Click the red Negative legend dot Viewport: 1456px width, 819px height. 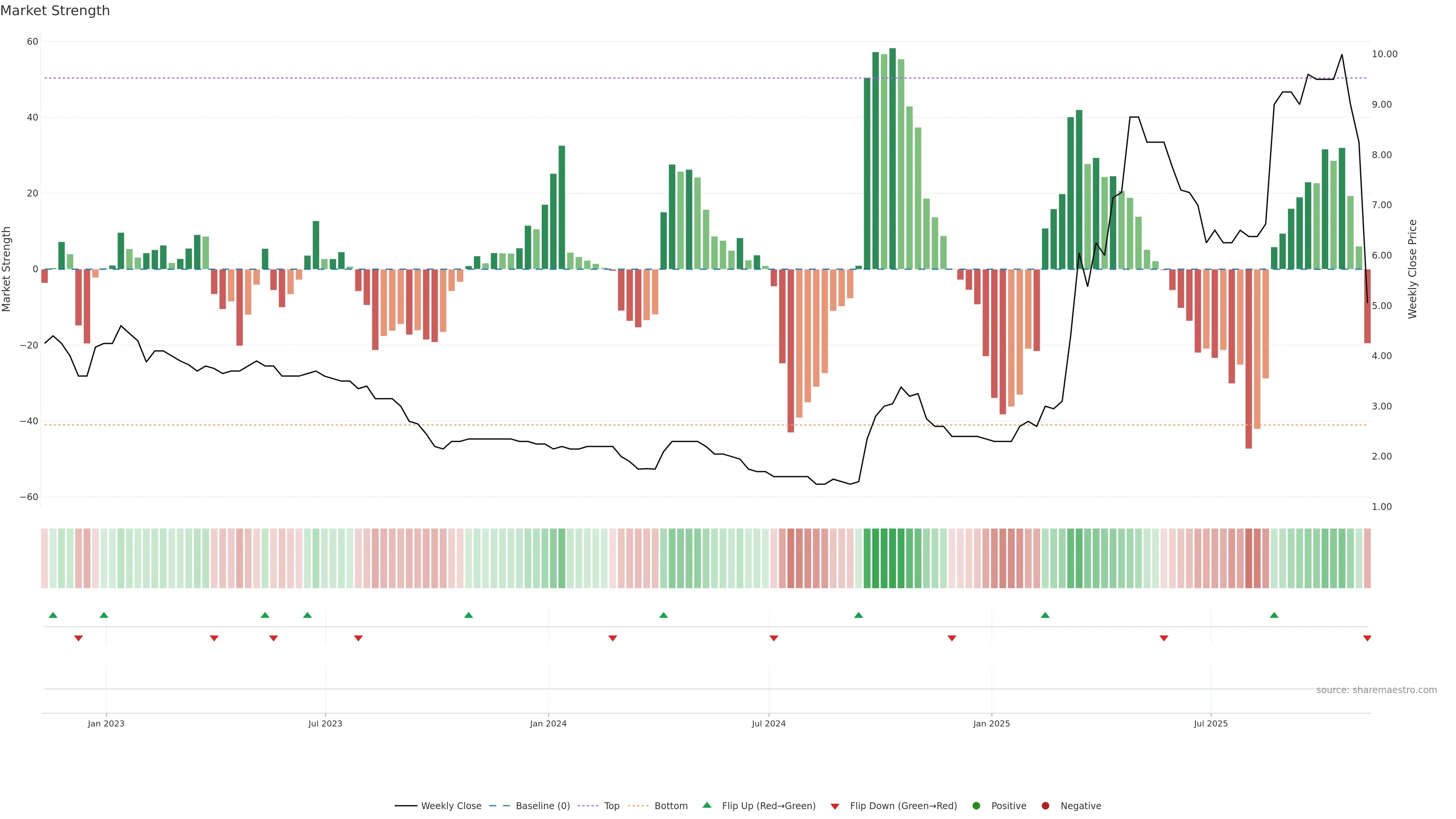[x=1045, y=805]
